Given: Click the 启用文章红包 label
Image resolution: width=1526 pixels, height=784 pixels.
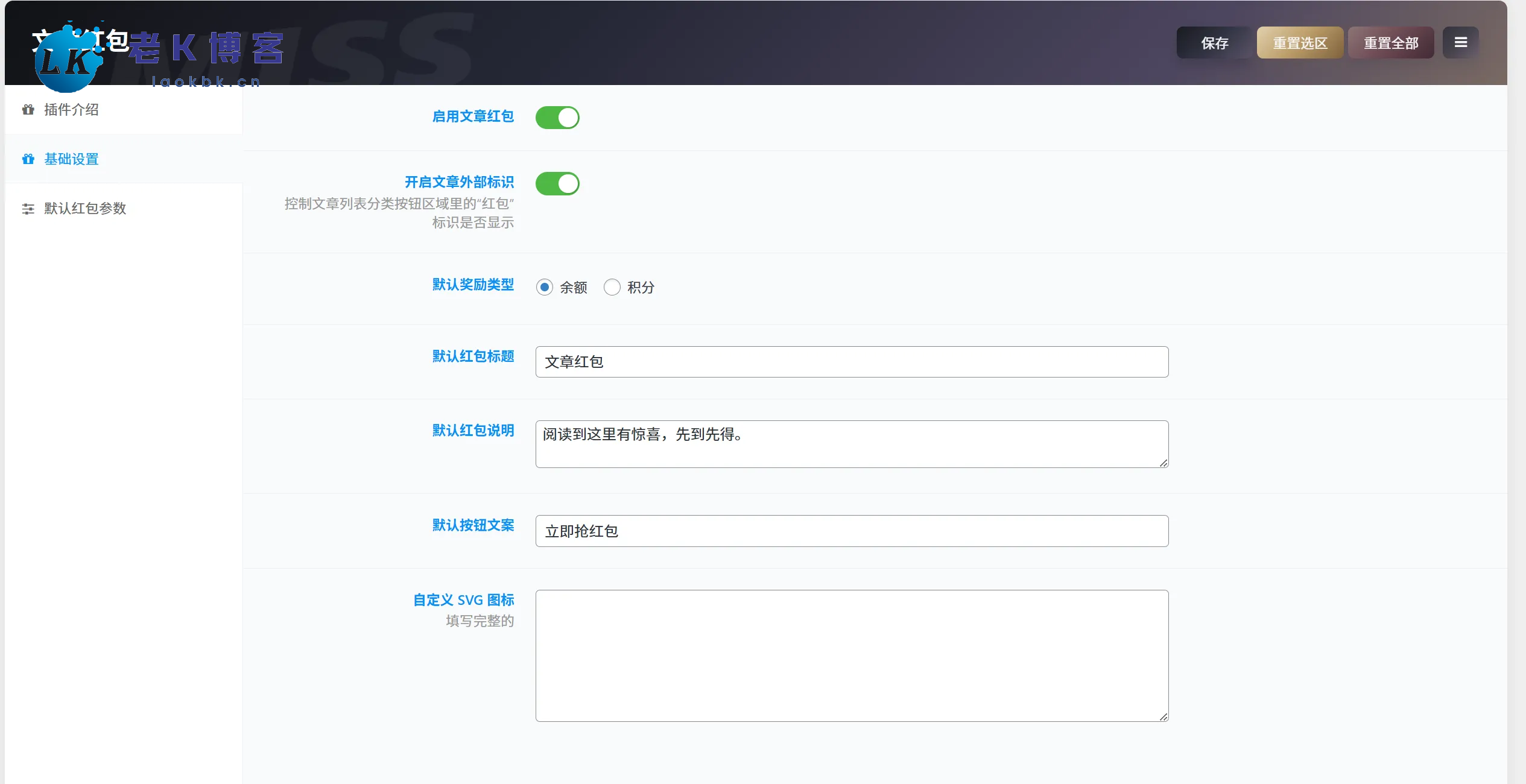Looking at the screenshot, I should [x=473, y=116].
